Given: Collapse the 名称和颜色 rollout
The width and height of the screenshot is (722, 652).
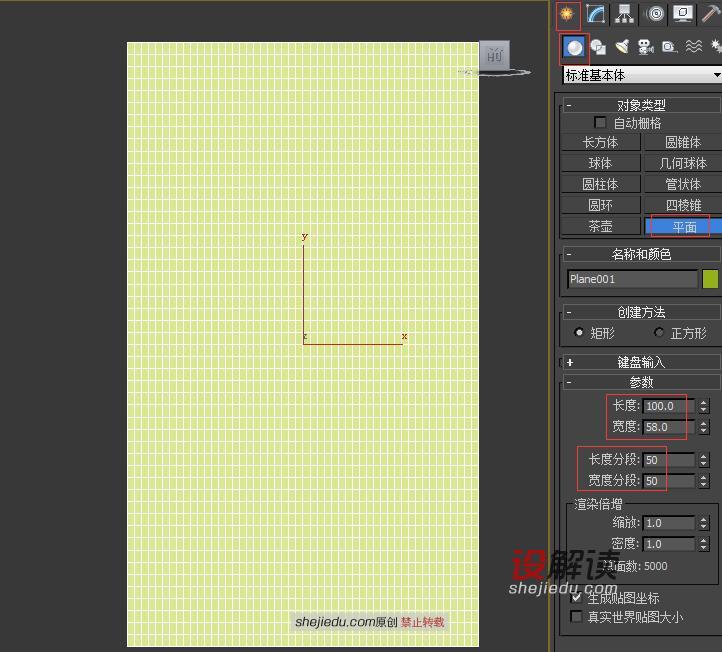Looking at the screenshot, I should point(641,254).
